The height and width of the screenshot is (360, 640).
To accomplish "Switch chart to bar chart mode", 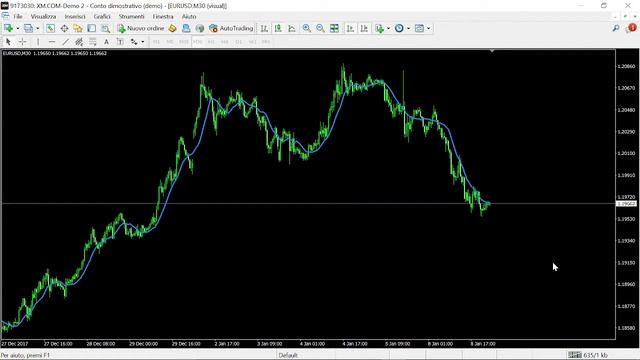I will (x=264, y=28).
